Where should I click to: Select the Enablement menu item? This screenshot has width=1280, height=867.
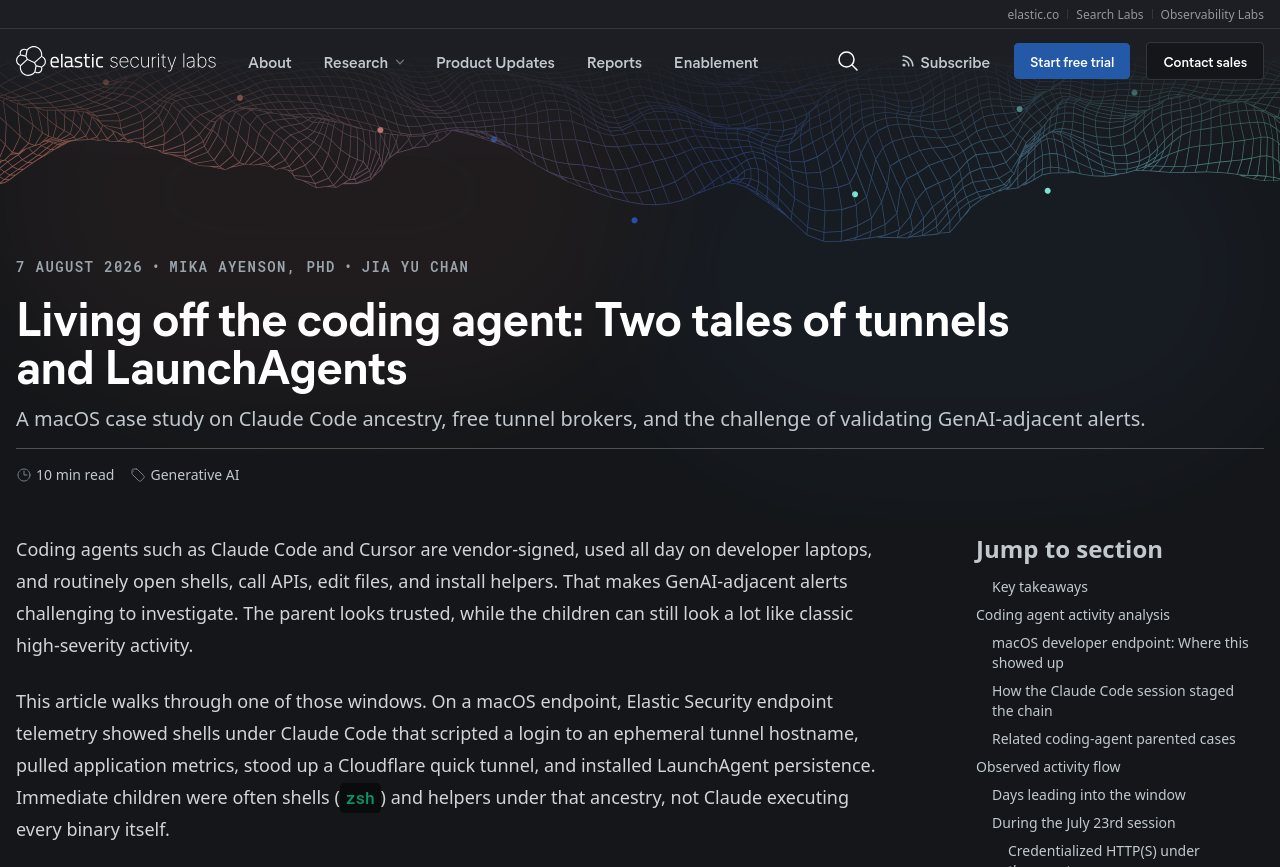pos(716,62)
